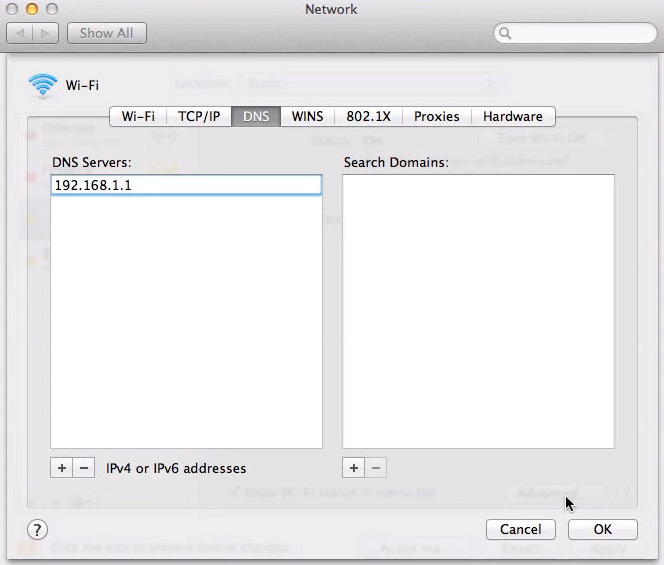The image size is (664, 565).
Task: Add a search domain with plus button
Action: 354,468
